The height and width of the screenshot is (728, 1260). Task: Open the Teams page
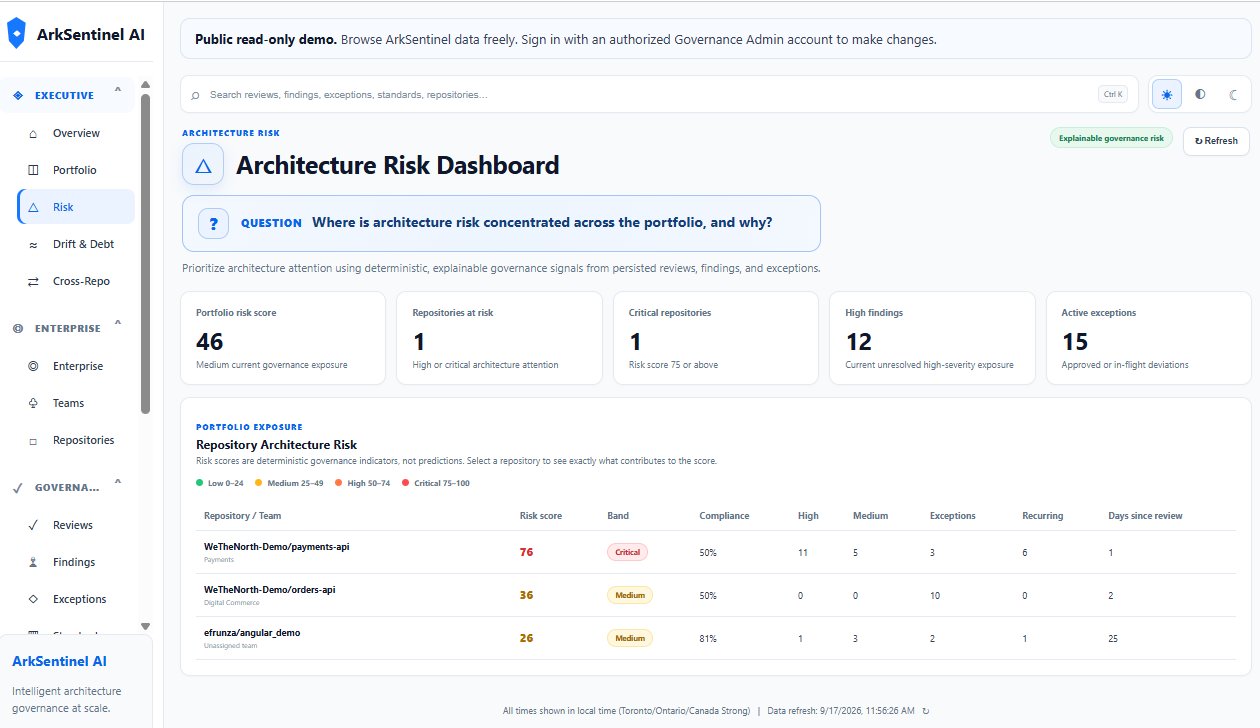point(76,403)
